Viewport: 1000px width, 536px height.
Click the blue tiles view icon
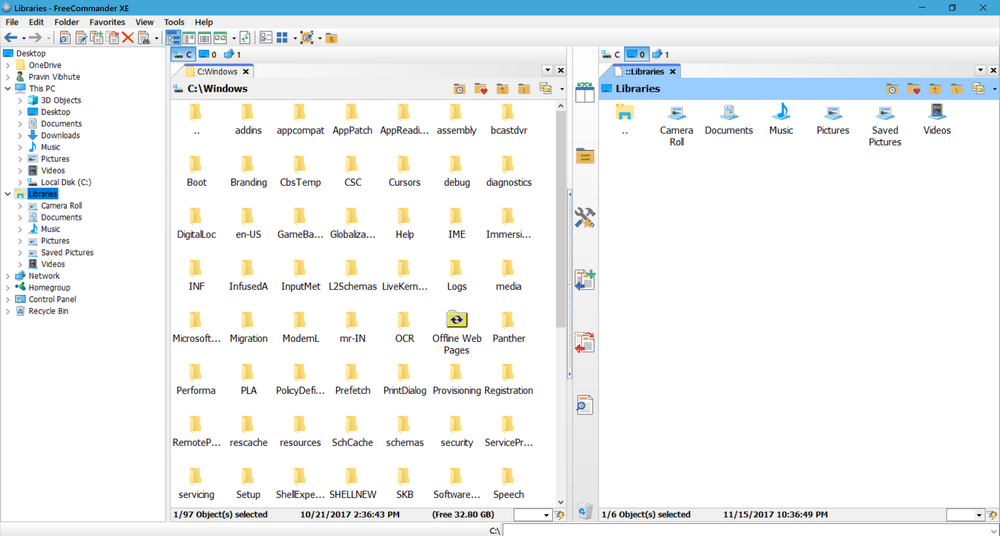pyautogui.click(x=283, y=38)
